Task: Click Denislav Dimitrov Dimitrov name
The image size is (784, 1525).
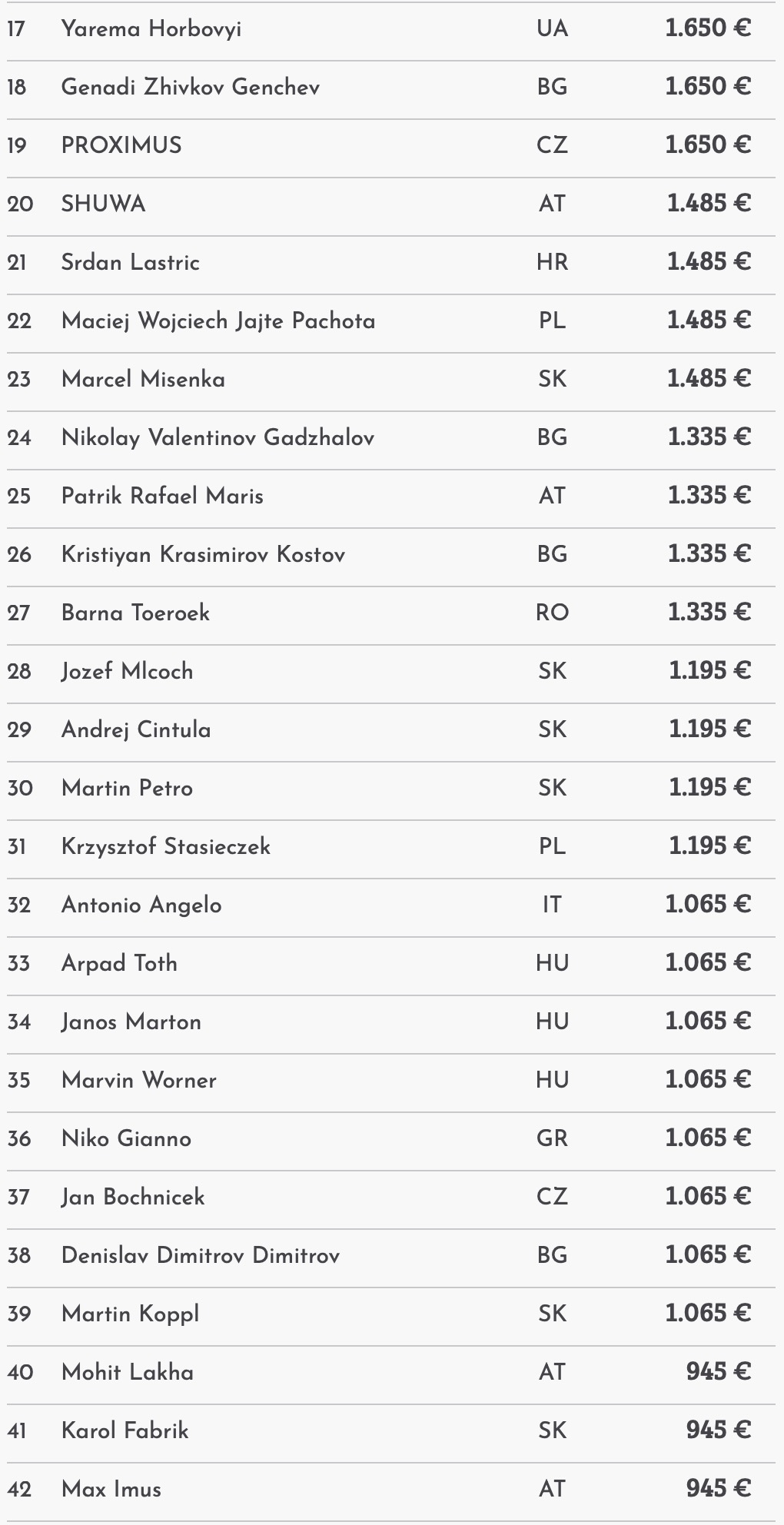Action: click(200, 1256)
